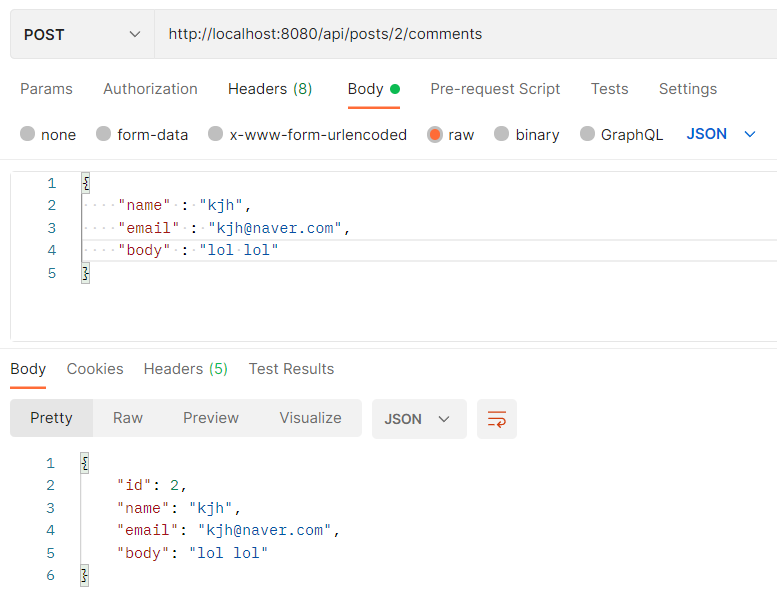The height and width of the screenshot is (609, 777).
Task: Open response Cookies tab
Action: [x=95, y=369]
